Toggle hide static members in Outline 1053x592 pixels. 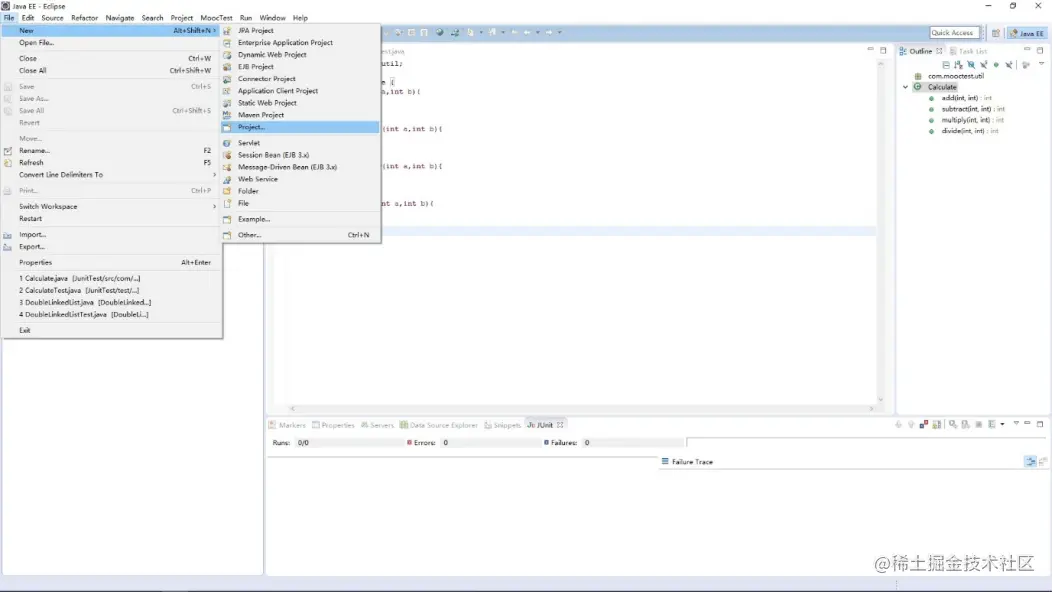click(x=984, y=65)
